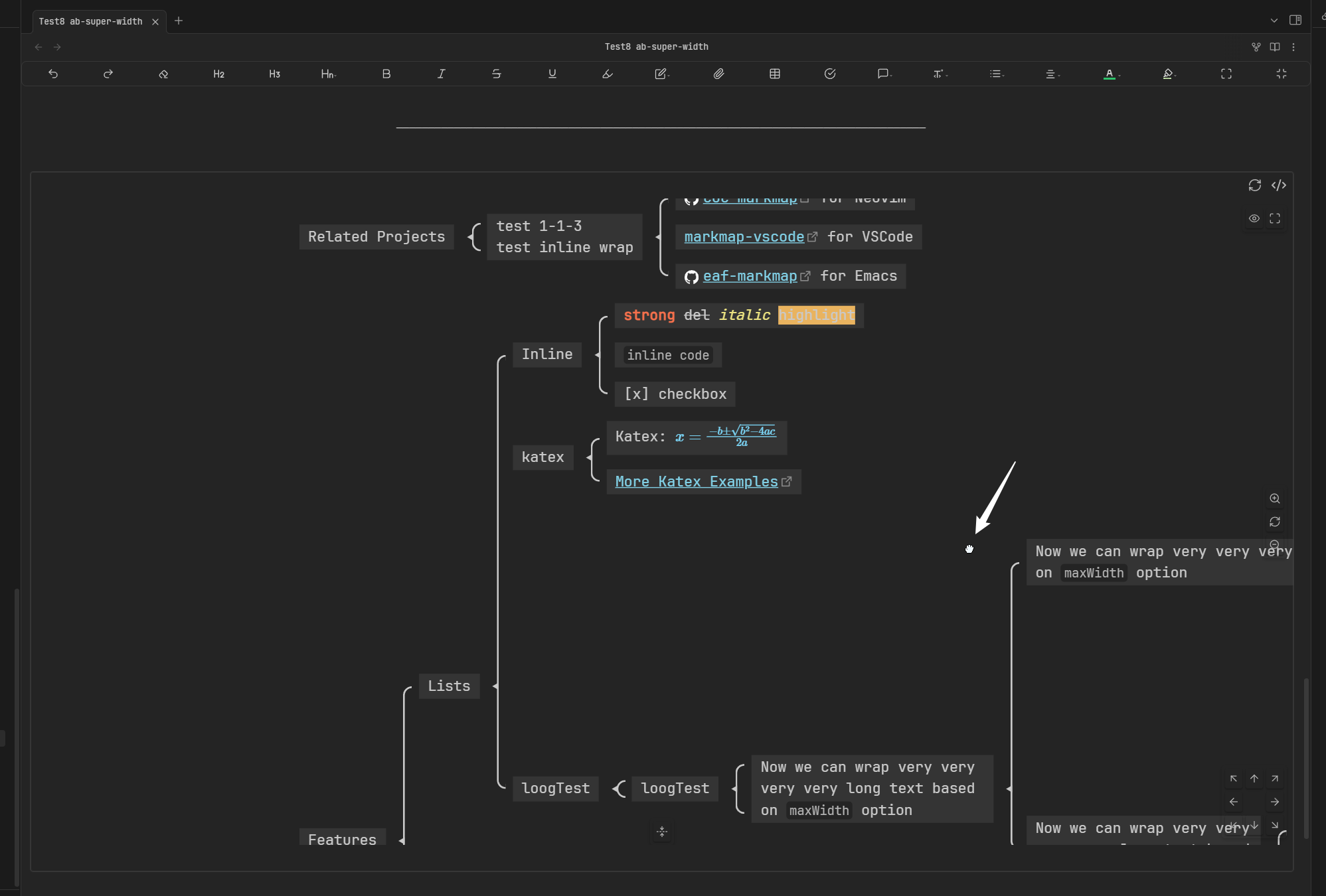The image size is (1326, 896).
Task: Open a new tab with the plus button
Action: (178, 21)
